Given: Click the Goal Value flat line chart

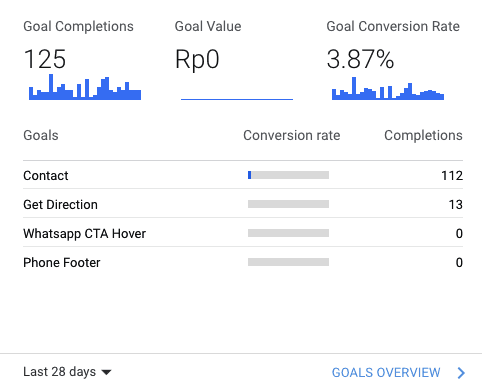Looking at the screenshot, I should pos(237,99).
